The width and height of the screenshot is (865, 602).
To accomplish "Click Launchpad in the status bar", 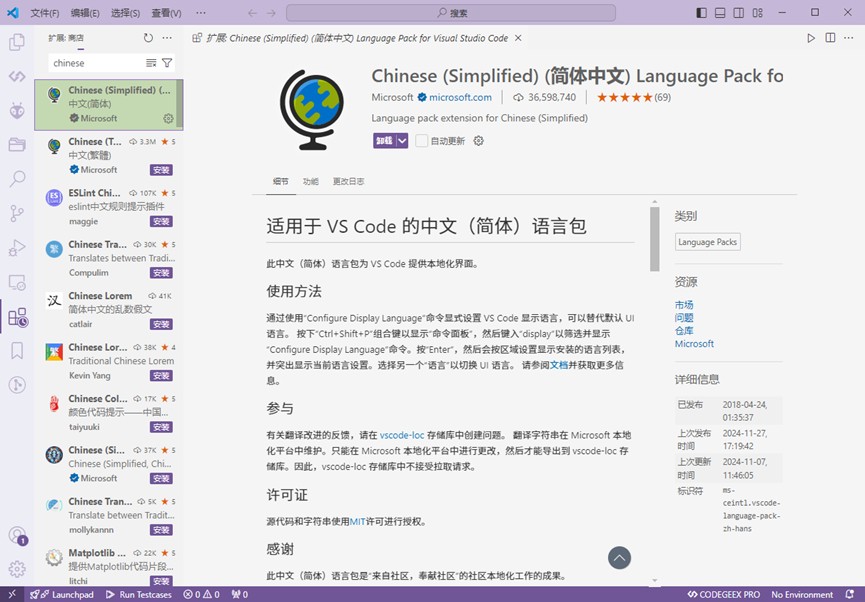I will (62, 594).
